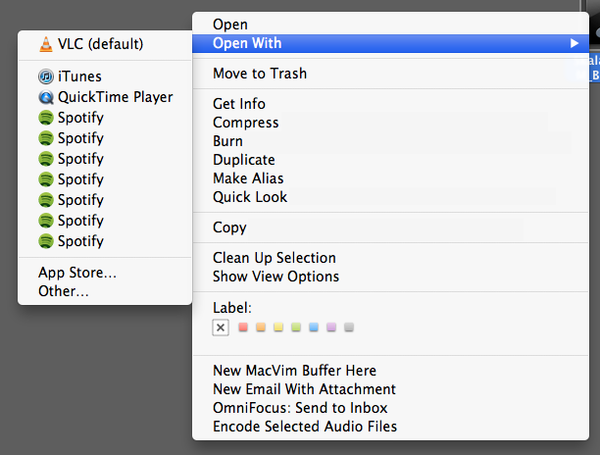Choose Clean Up Selection
Image resolution: width=600 pixels, height=455 pixels.
point(390,258)
